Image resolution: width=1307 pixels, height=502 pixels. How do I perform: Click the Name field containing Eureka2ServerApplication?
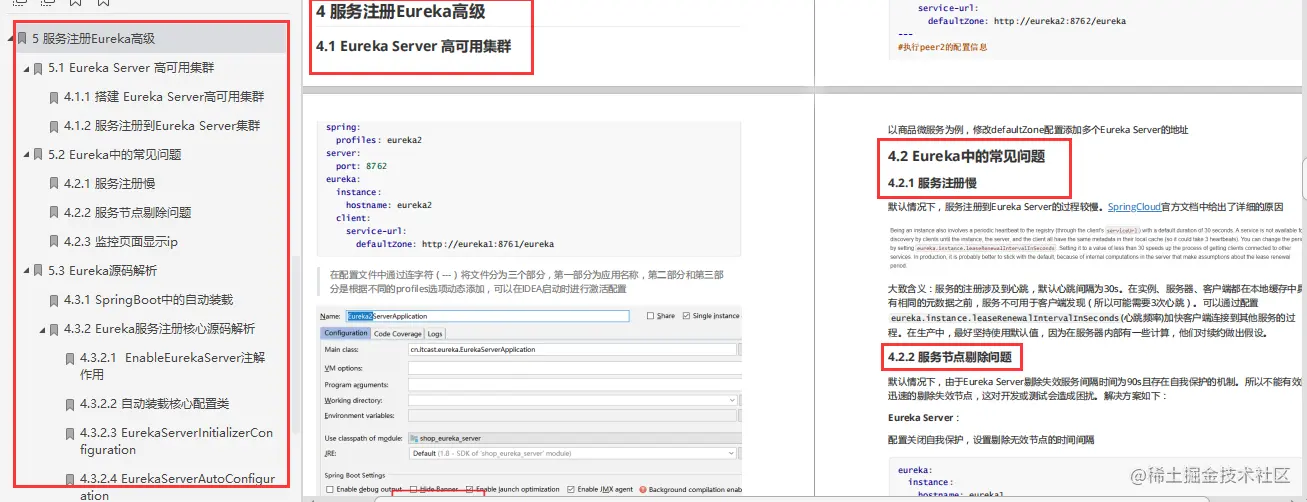tap(487, 316)
